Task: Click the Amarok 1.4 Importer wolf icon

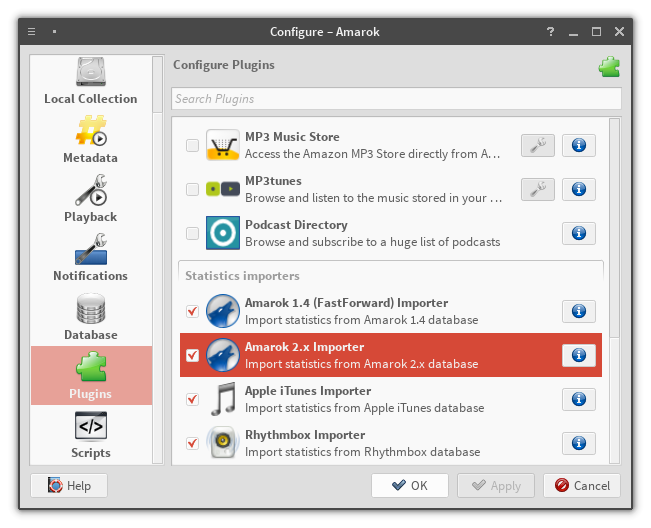Action: point(223,311)
